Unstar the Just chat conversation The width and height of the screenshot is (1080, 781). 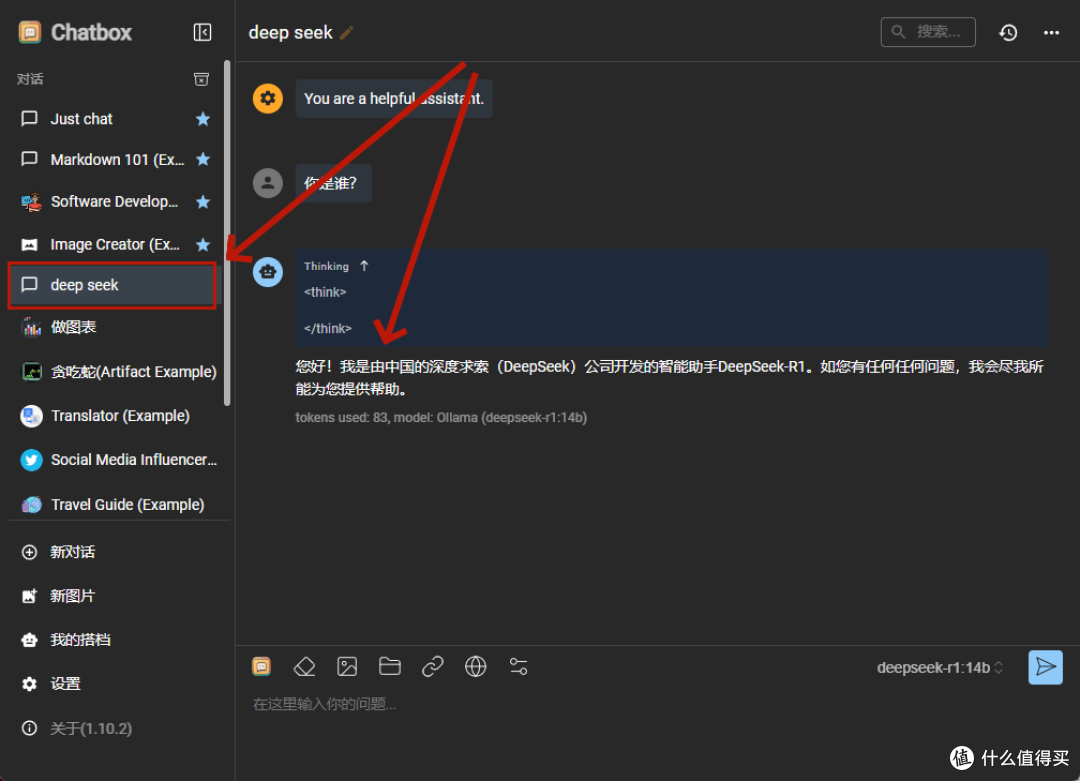(202, 119)
